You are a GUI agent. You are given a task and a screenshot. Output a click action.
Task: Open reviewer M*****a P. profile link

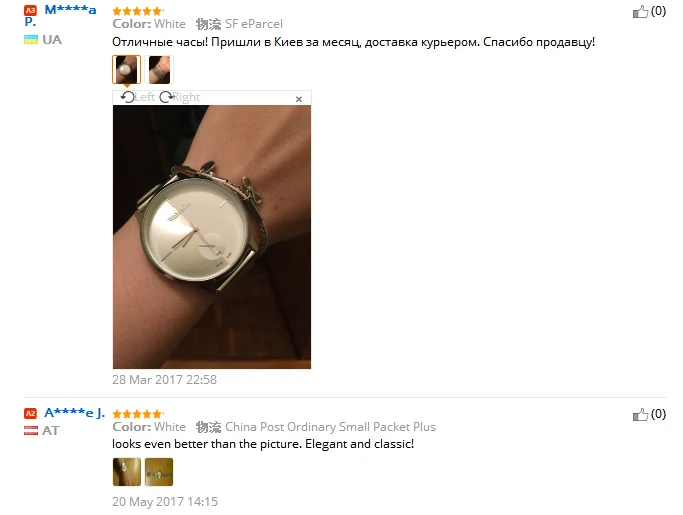[x=61, y=15]
